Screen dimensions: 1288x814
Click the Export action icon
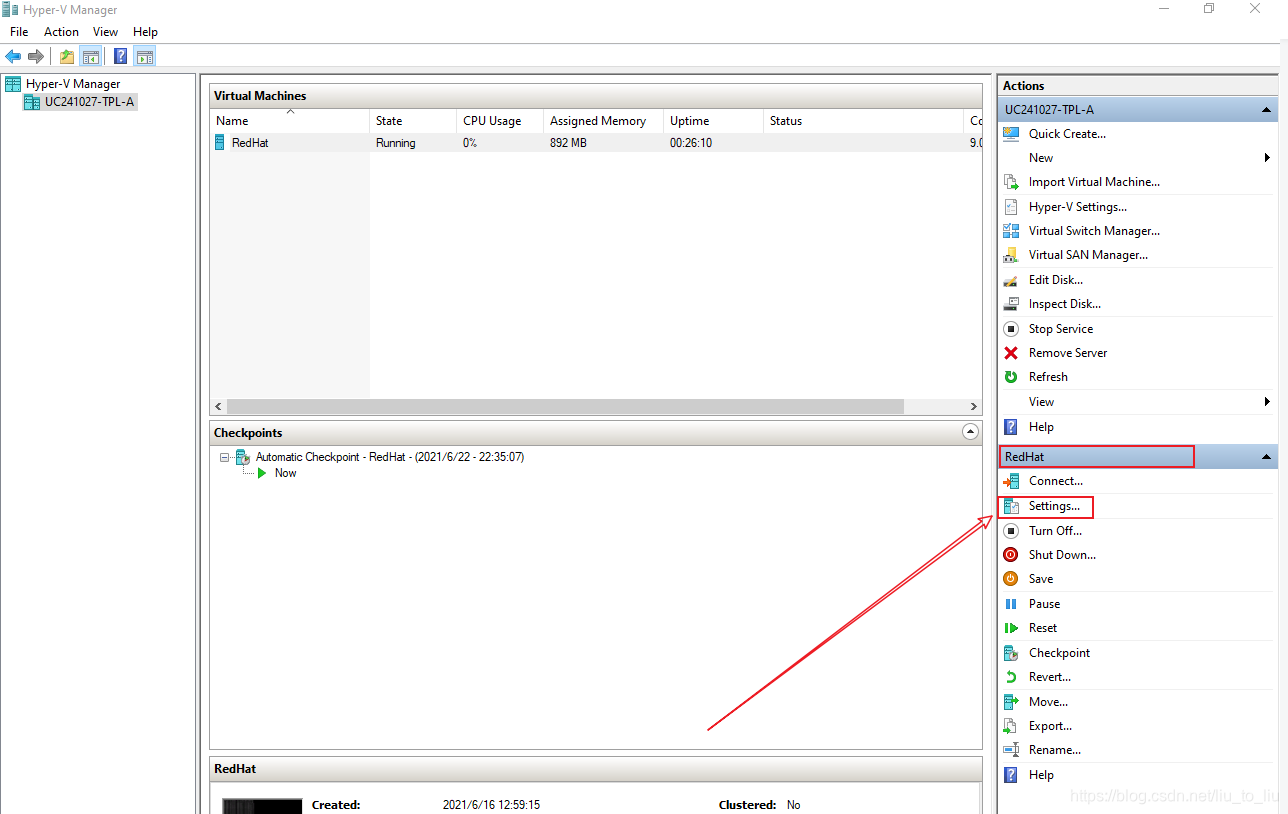pos(1011,726)
